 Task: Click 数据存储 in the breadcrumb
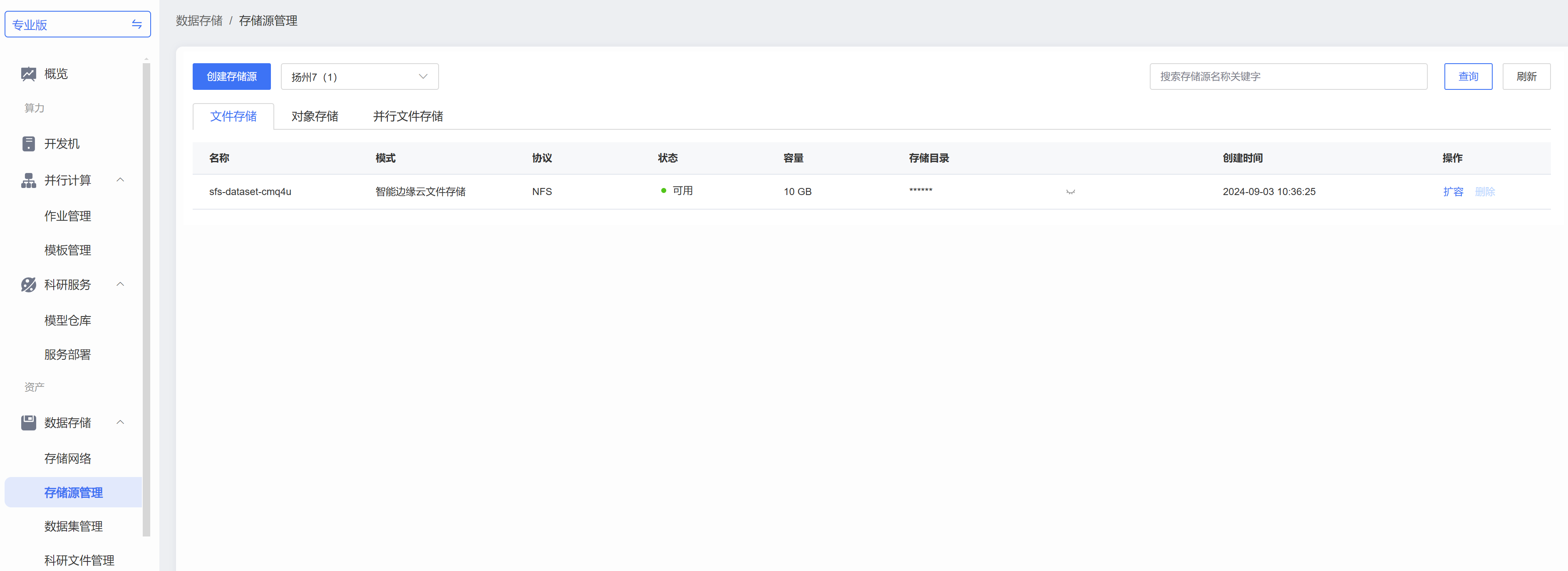click(x=199, y=21)
